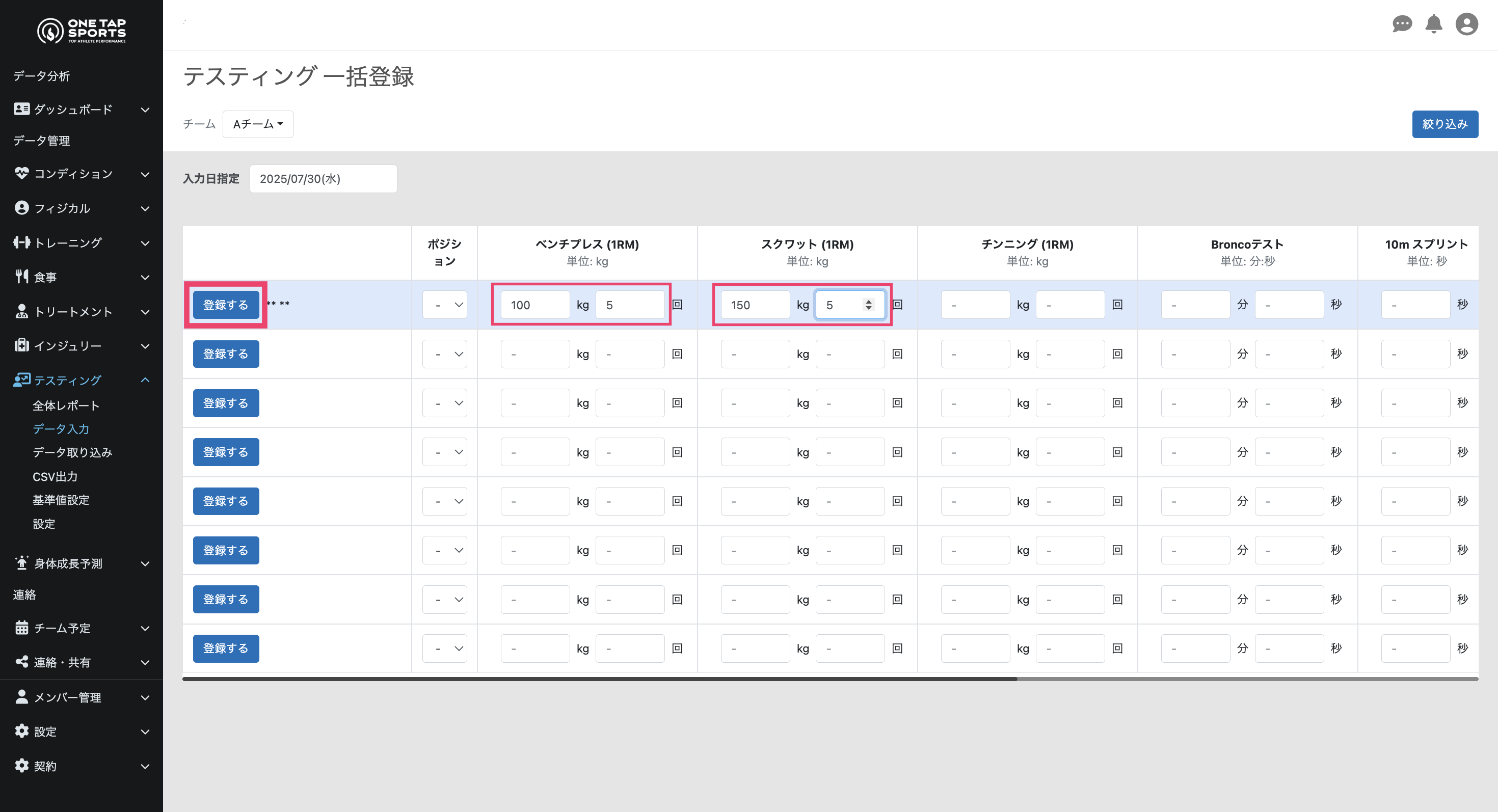
Task: Click the コンディション heart icon
Action: [x=21, y=173]
